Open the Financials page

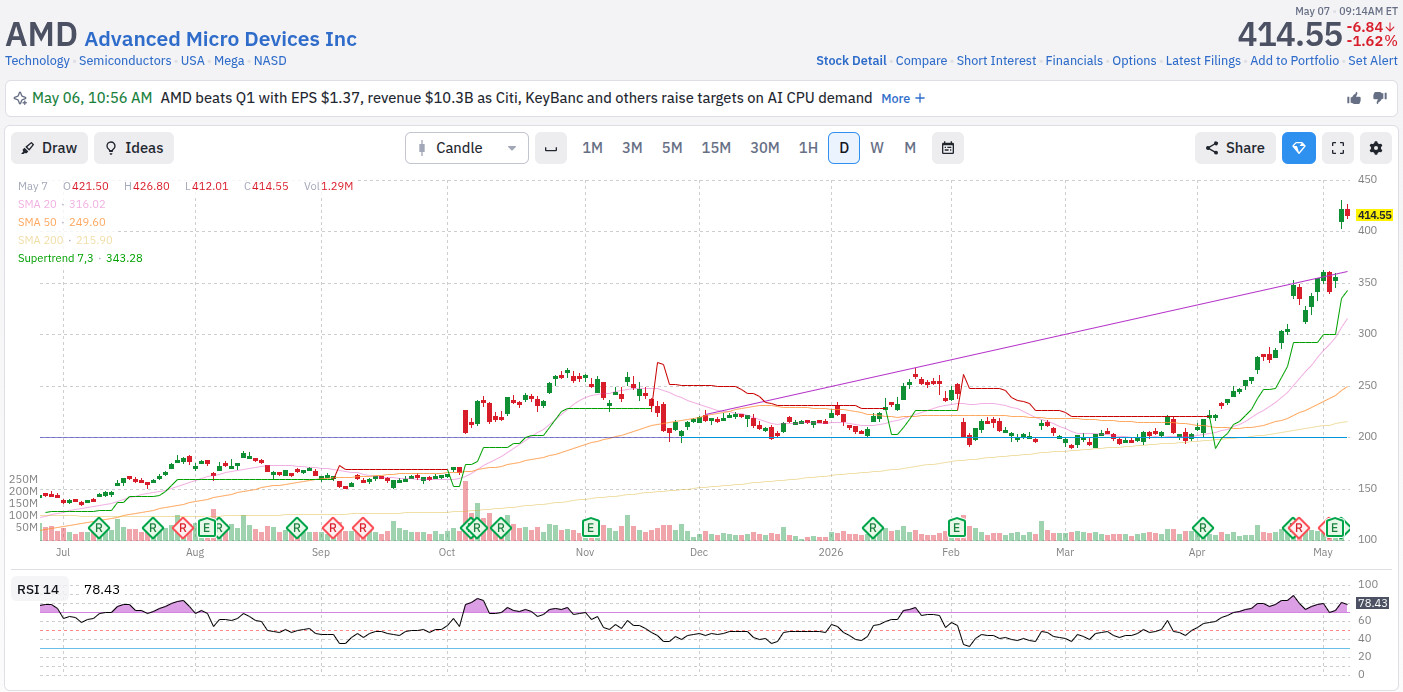tap(1074, 61)
